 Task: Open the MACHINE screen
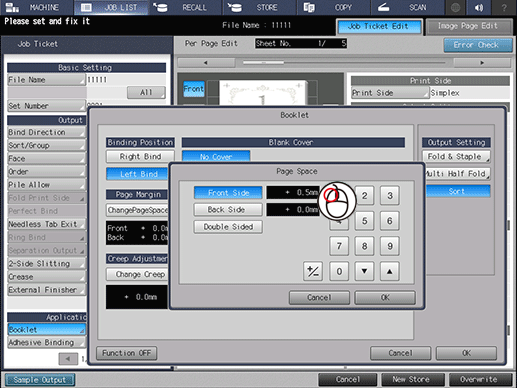click(x=36, y=7)
